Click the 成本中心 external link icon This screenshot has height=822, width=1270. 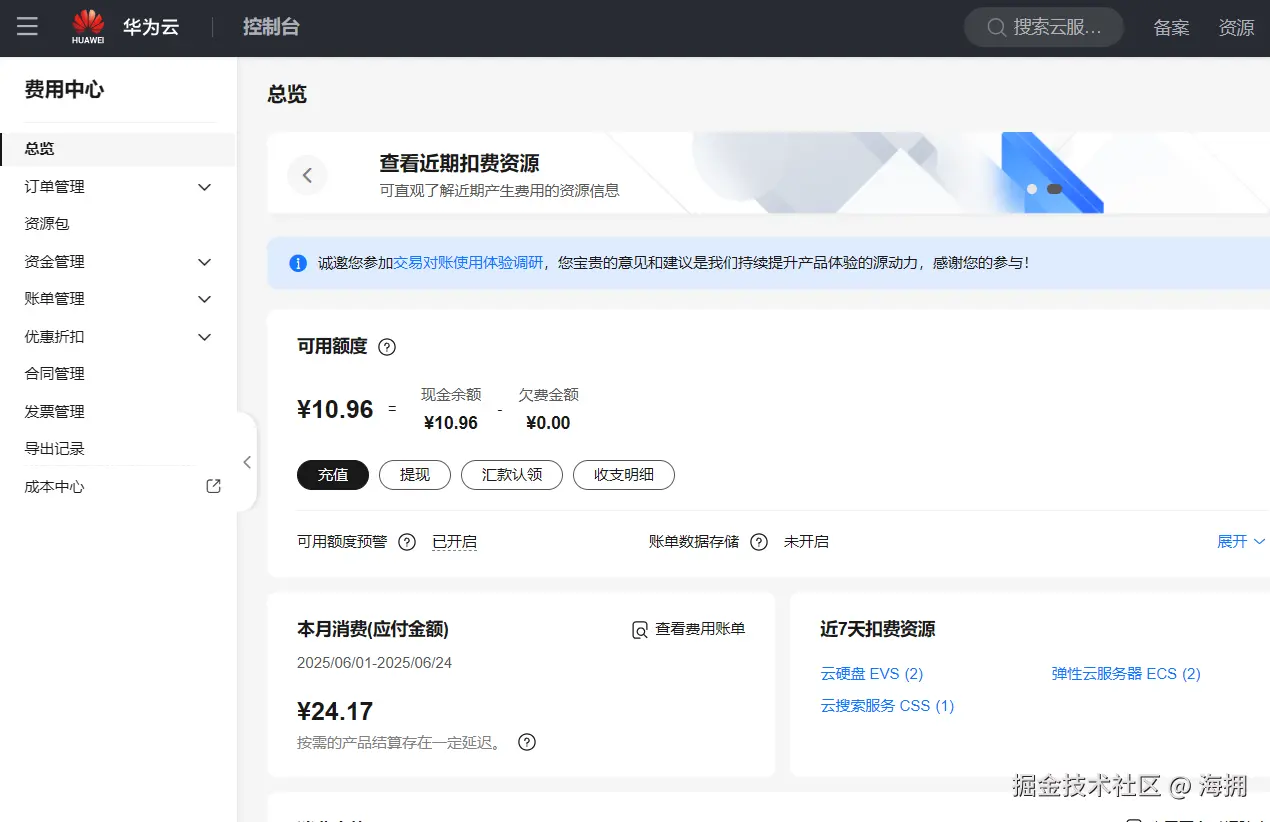[212, 485]
